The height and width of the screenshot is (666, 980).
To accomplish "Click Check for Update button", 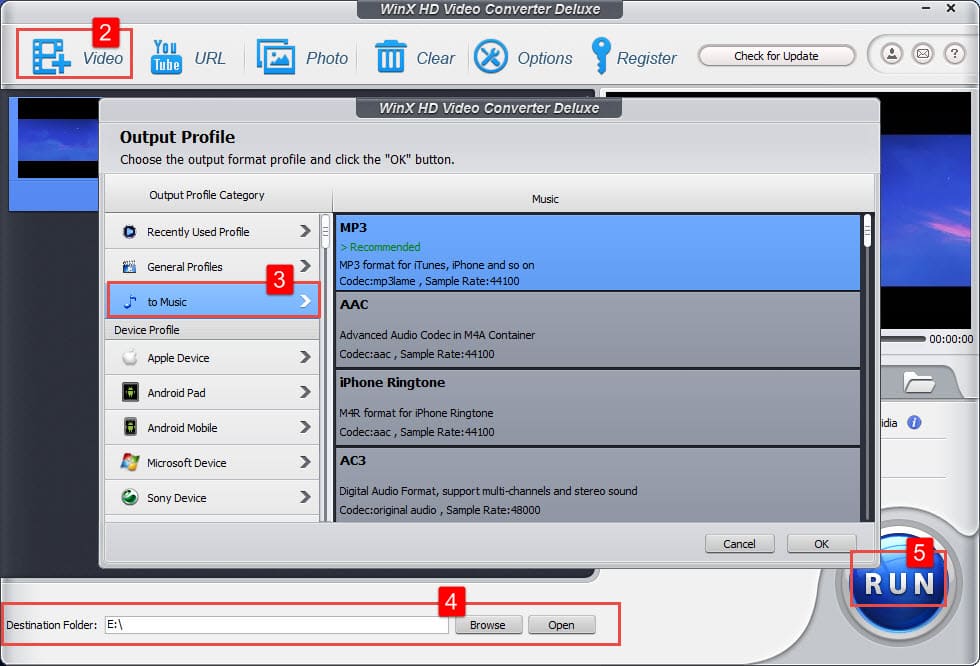I will pos(776,56).
